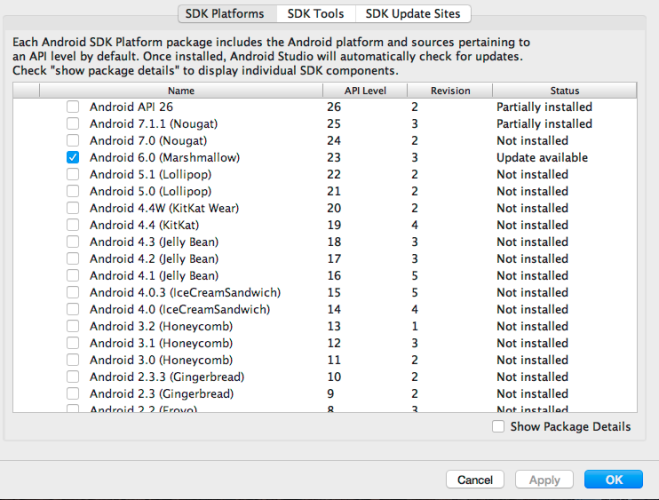Click 'Update available' status for Marshmallow

(542, 157)
